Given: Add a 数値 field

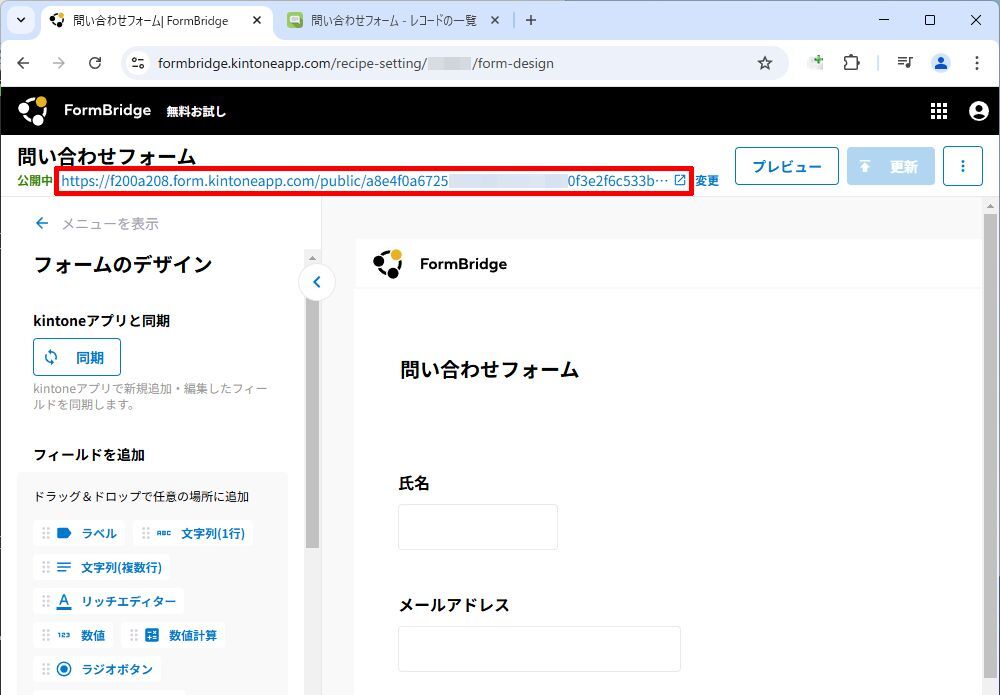Looking at the screenshot, I should click(x=73, y=635).
